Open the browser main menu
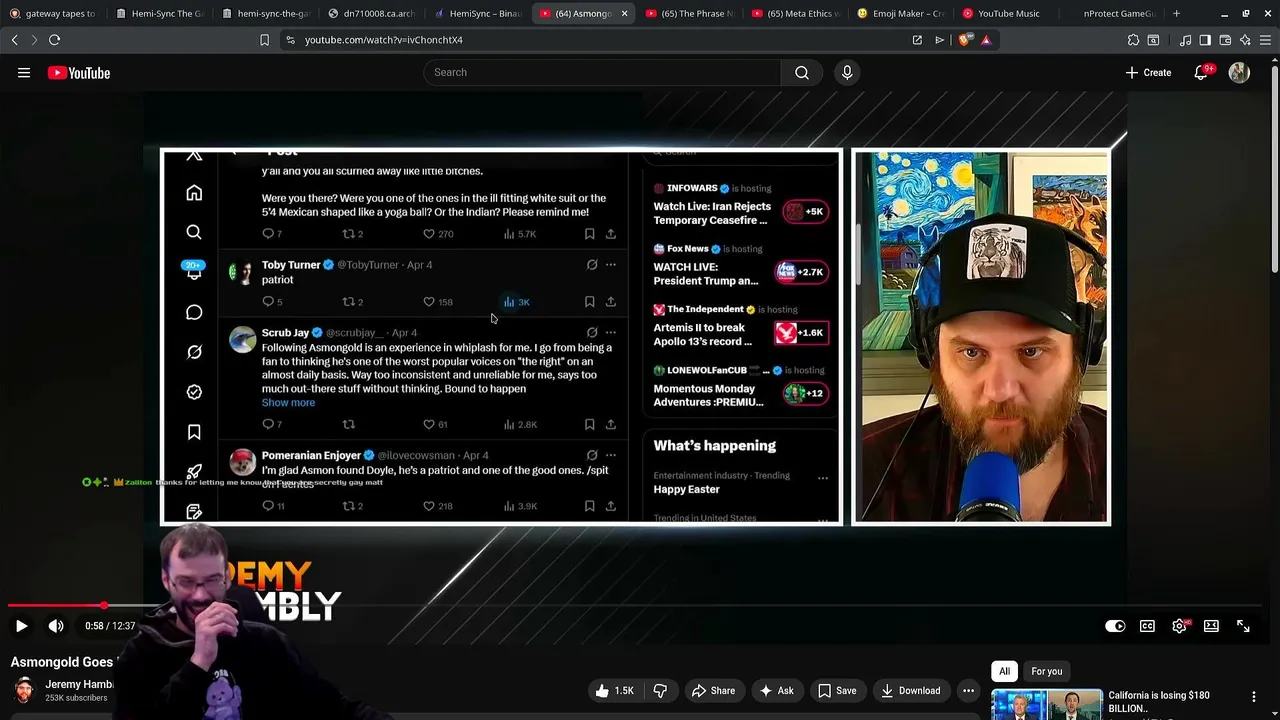 tap(1265, 40)
